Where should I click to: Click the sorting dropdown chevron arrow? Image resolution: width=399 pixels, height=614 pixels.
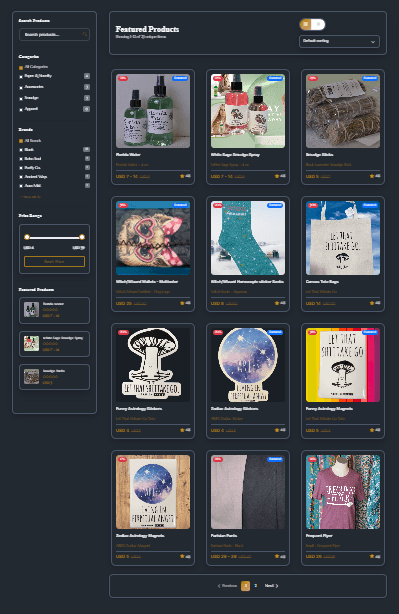pyautogui.click(x=372, y=42)
